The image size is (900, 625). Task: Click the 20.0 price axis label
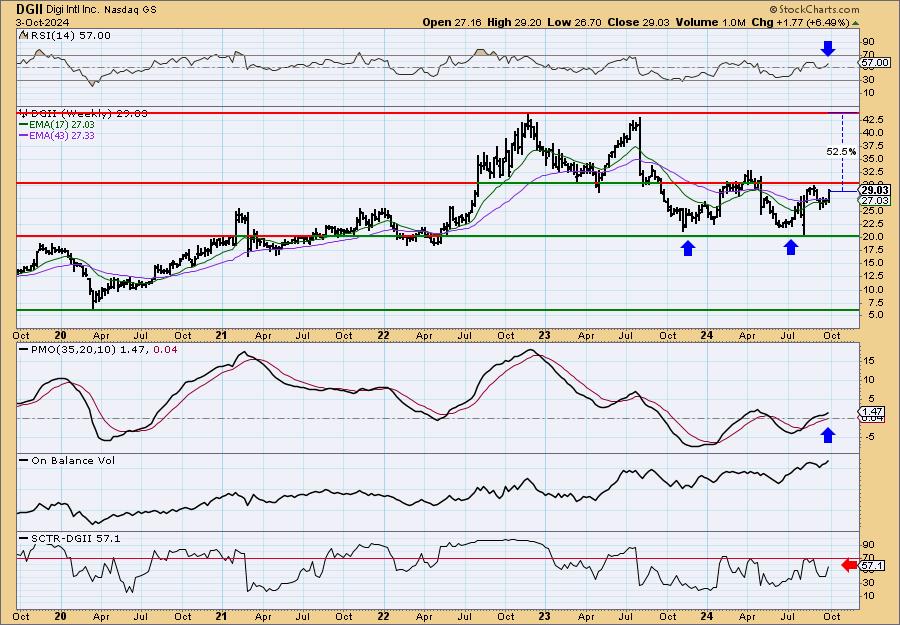(872, 237)
